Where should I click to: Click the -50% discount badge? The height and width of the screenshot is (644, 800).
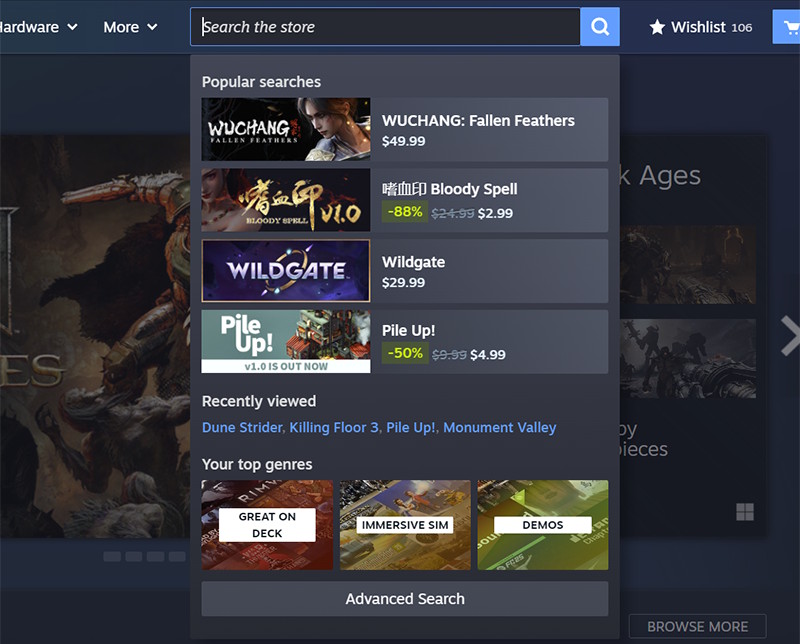405,353
